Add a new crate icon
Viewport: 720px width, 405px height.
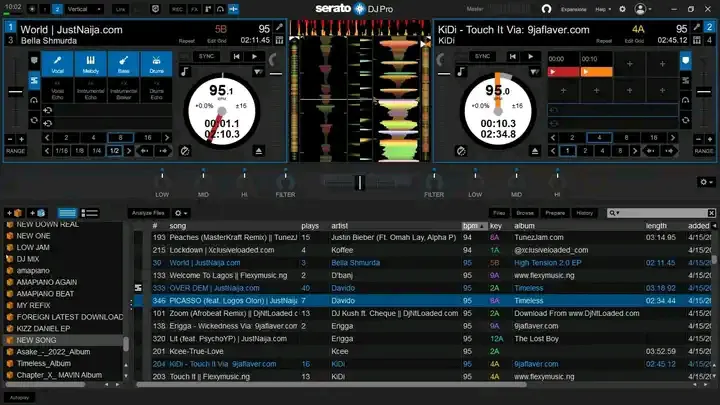(14, 213)
